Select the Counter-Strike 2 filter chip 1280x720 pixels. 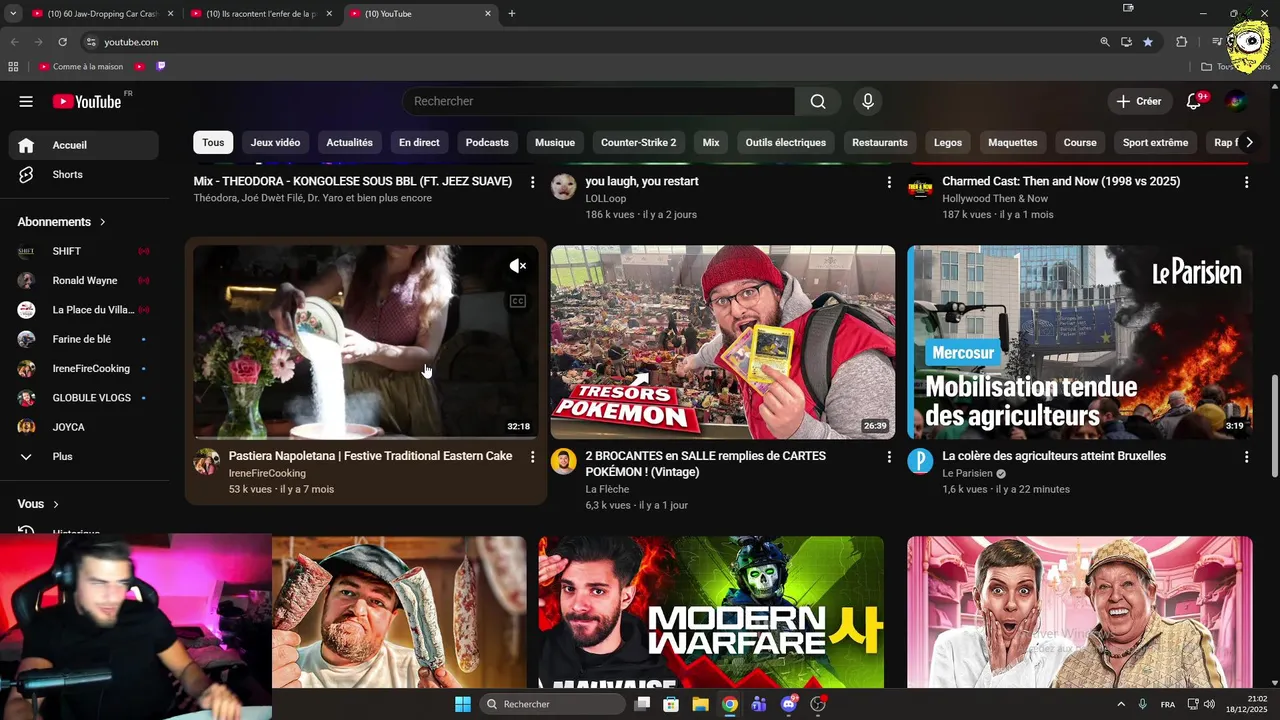pyautogui.click(x=638, y=142)
